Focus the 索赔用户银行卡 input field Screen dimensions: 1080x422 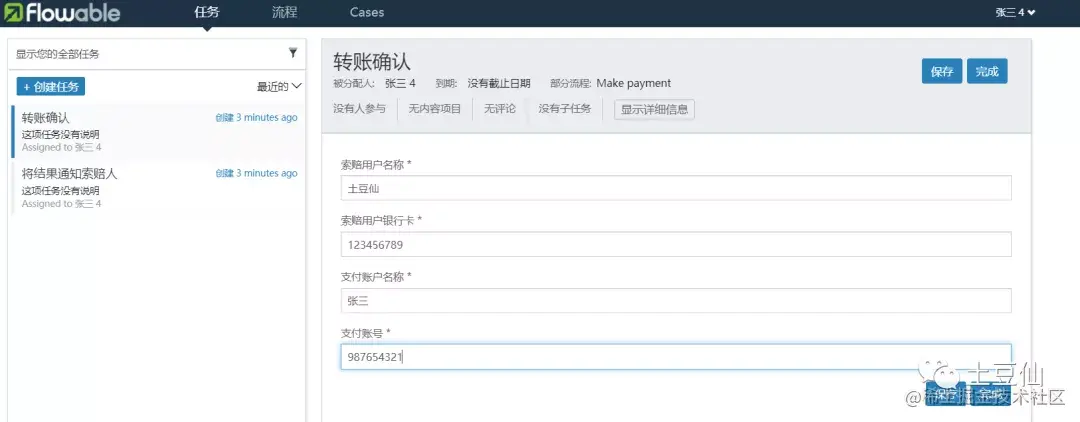click(x=676, y=244)
